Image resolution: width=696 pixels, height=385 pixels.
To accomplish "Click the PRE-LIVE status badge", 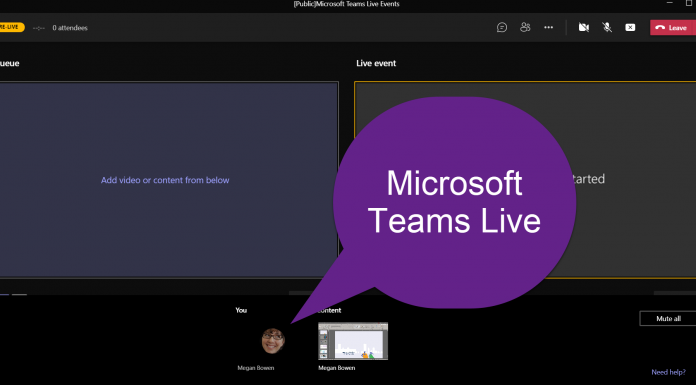I will pyautogui.click(x=12, y=28).
